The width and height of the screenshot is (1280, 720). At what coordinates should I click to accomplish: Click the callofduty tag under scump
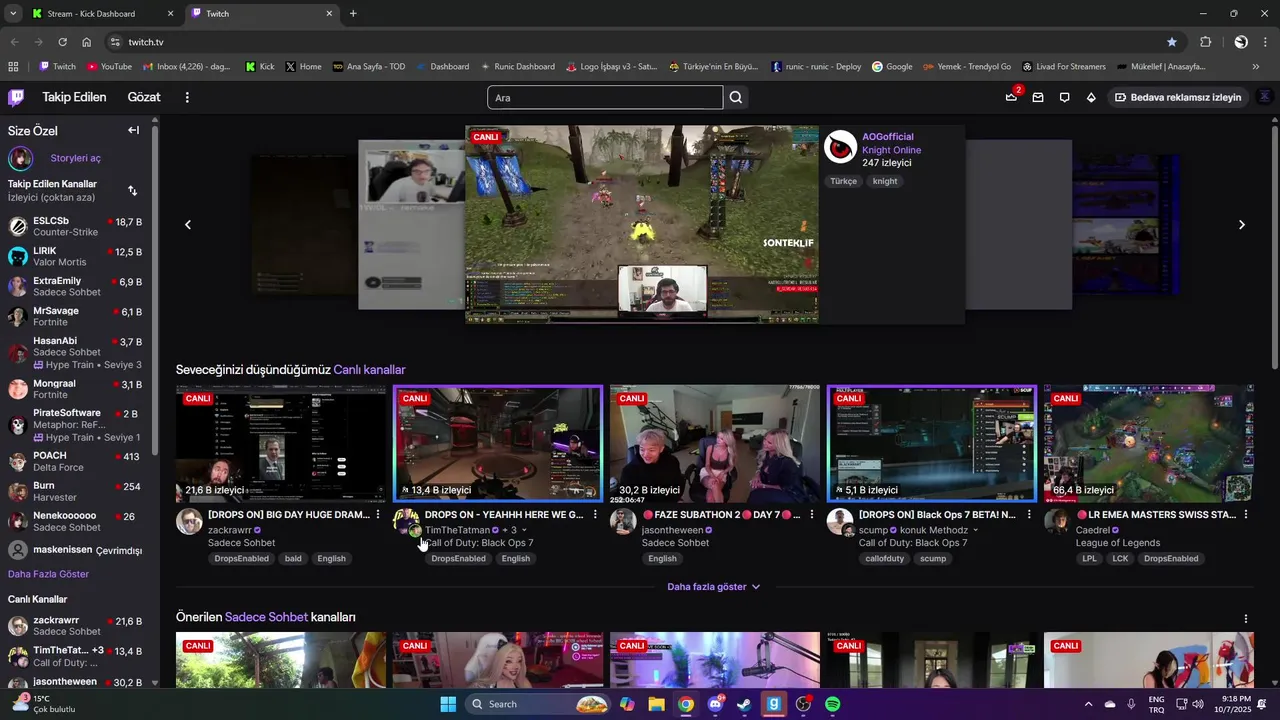coord(883,559)
